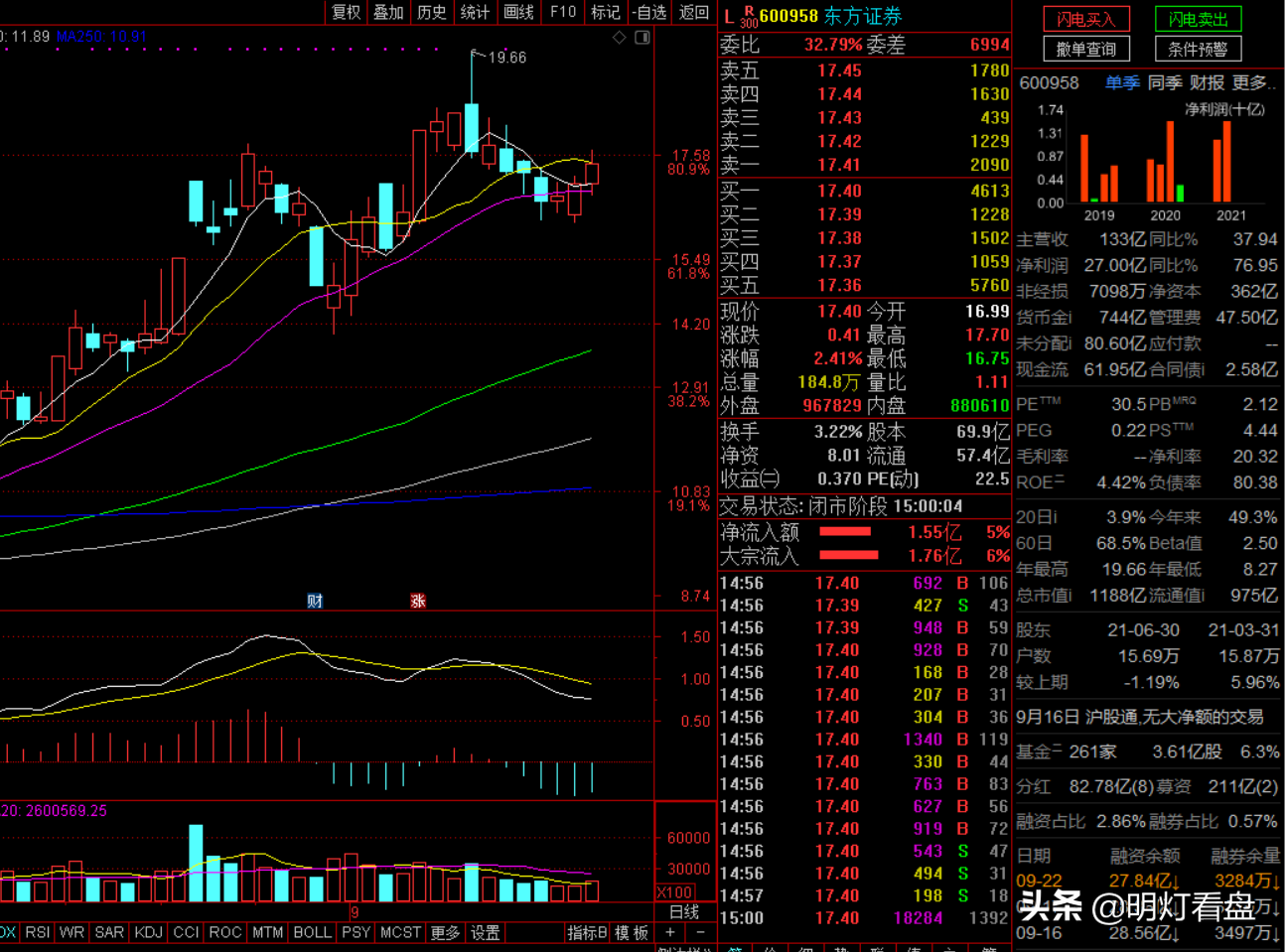1285x952 pixels.
Task: Select RSI indicator tab
Action: click(38, 932)
